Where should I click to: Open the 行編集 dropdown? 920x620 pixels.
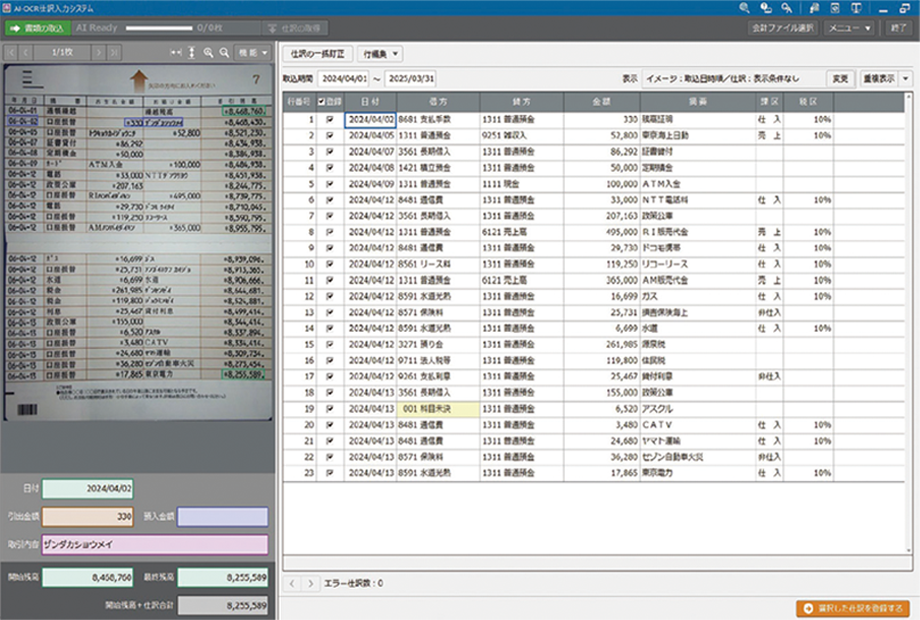[x=380, y=54]
